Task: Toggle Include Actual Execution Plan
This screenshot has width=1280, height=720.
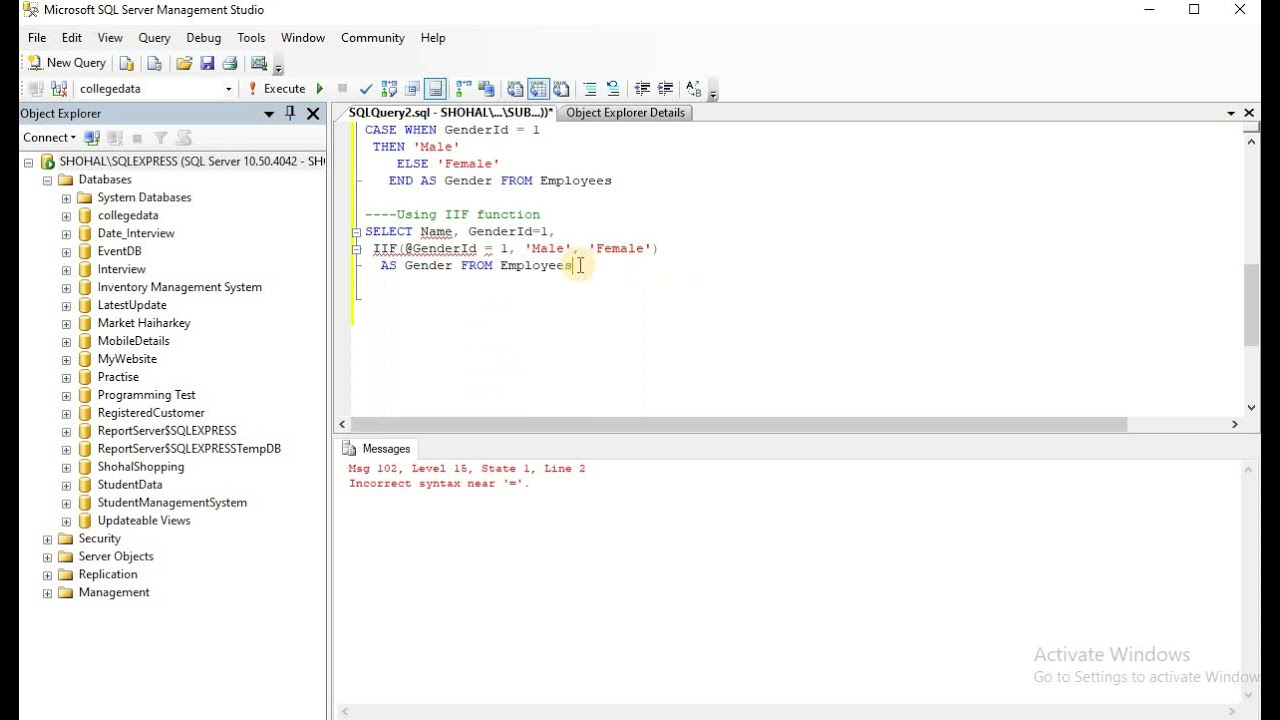Action: 463,89
